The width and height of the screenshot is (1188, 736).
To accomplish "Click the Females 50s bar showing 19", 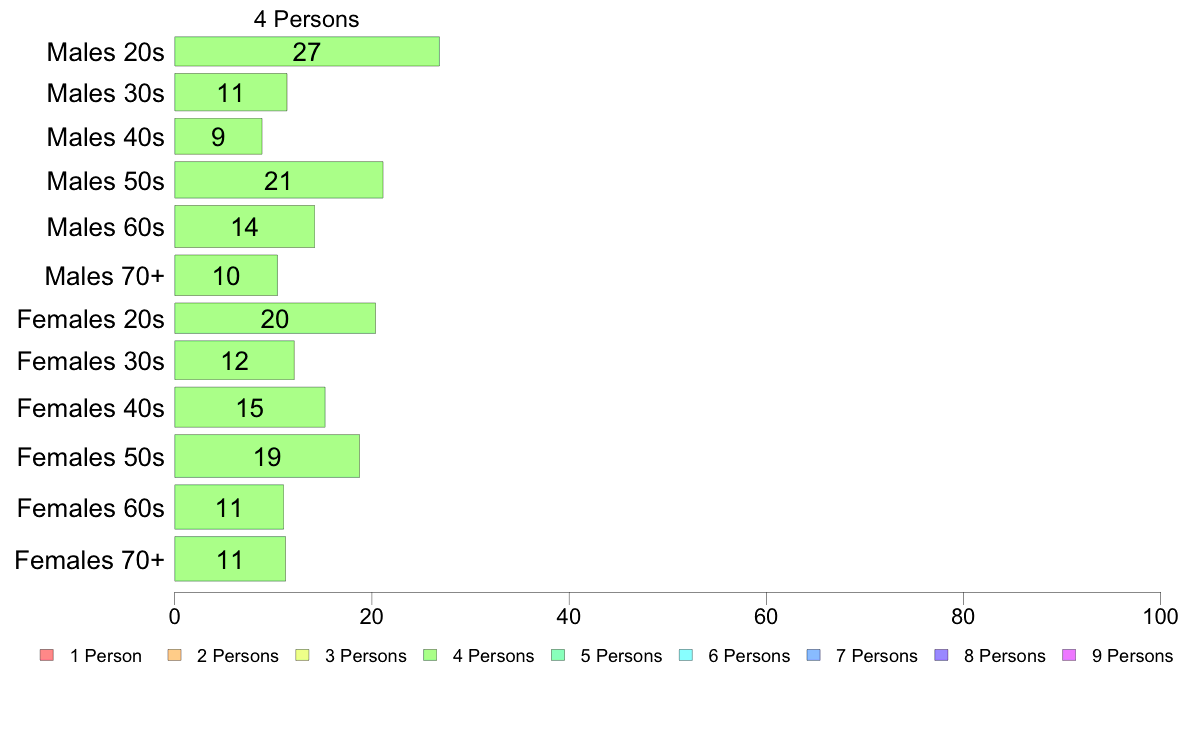I will (267, 456).
